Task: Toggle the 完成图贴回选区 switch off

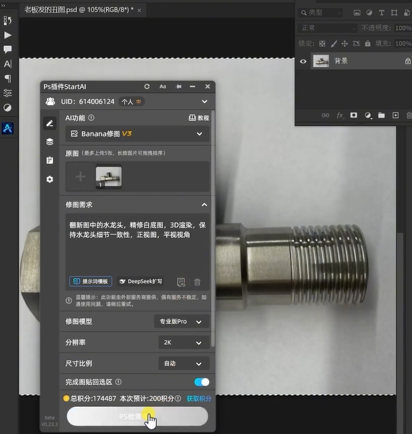Action: (202, 382)
